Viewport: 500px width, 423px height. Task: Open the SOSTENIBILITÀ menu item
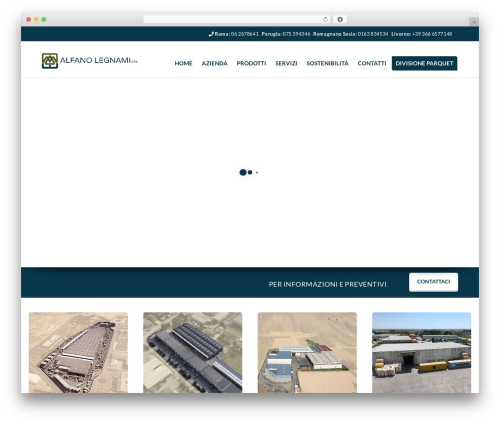coord(327,63)
